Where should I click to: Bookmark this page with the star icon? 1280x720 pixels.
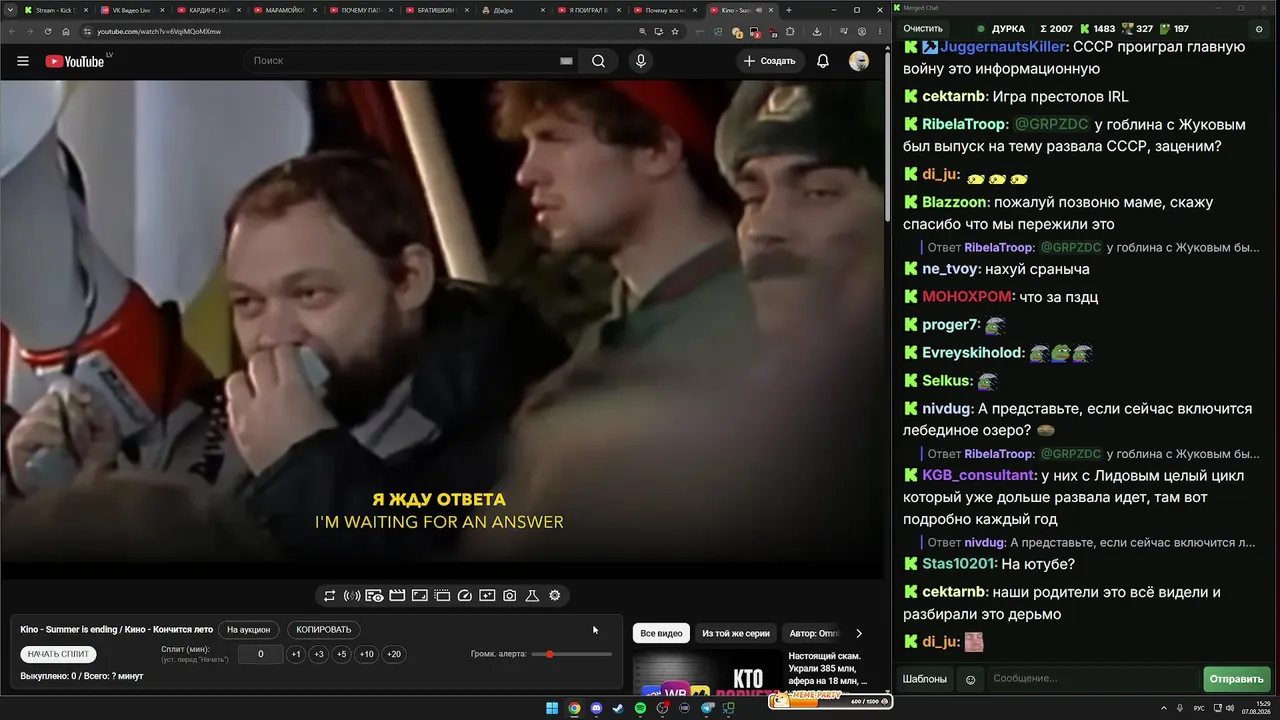click(676, 31)
